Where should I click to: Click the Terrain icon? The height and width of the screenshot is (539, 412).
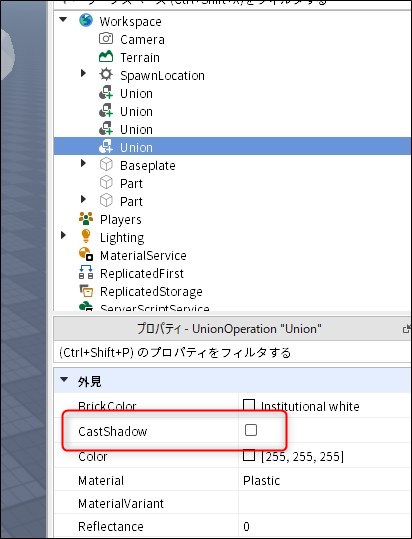pyautogui.click(x=106, y=56)
